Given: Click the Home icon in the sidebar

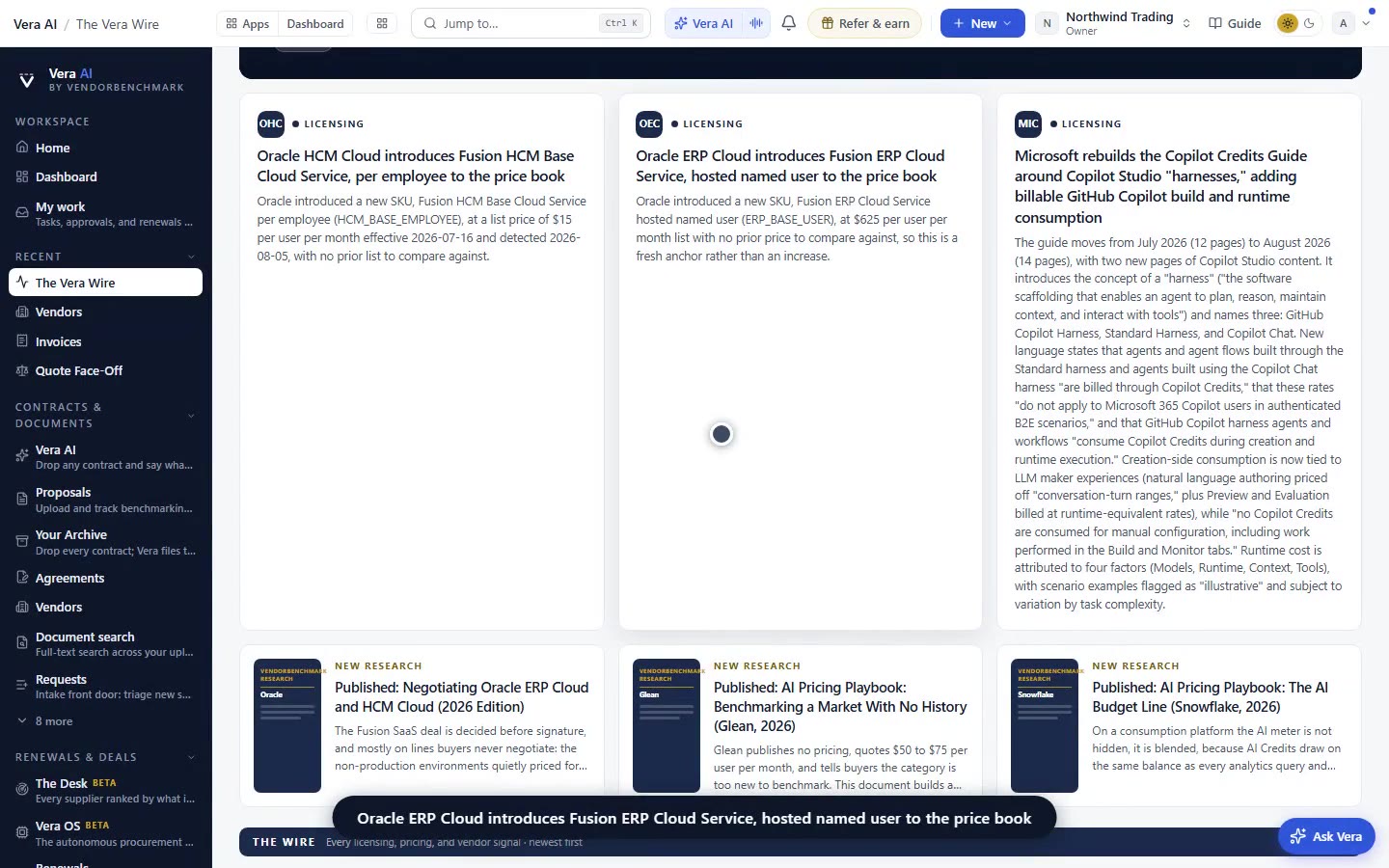Looking at the screenshot, I should (22, 148).
